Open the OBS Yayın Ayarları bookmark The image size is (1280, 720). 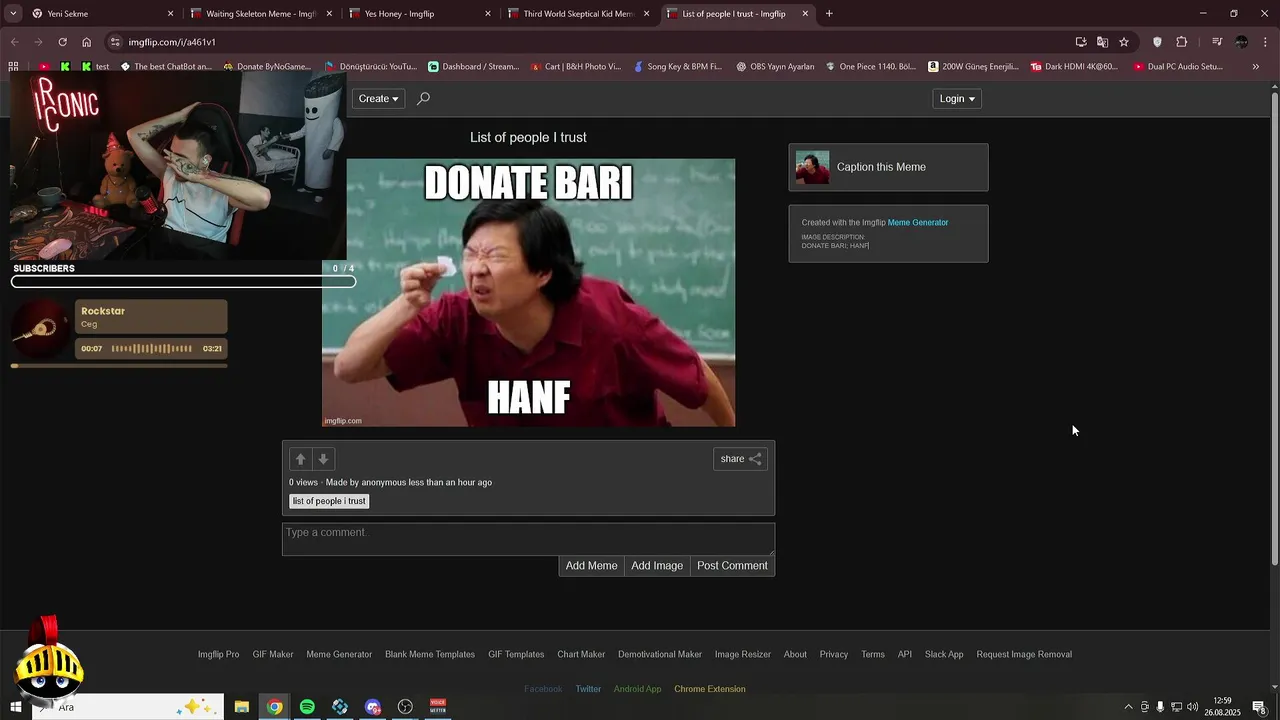point(775,67)
